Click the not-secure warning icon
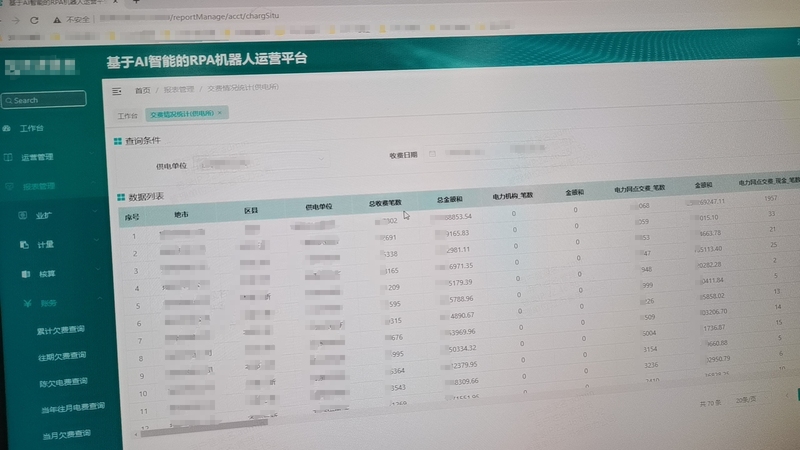This screenshot has width=800, height=450. pos(57,20)
